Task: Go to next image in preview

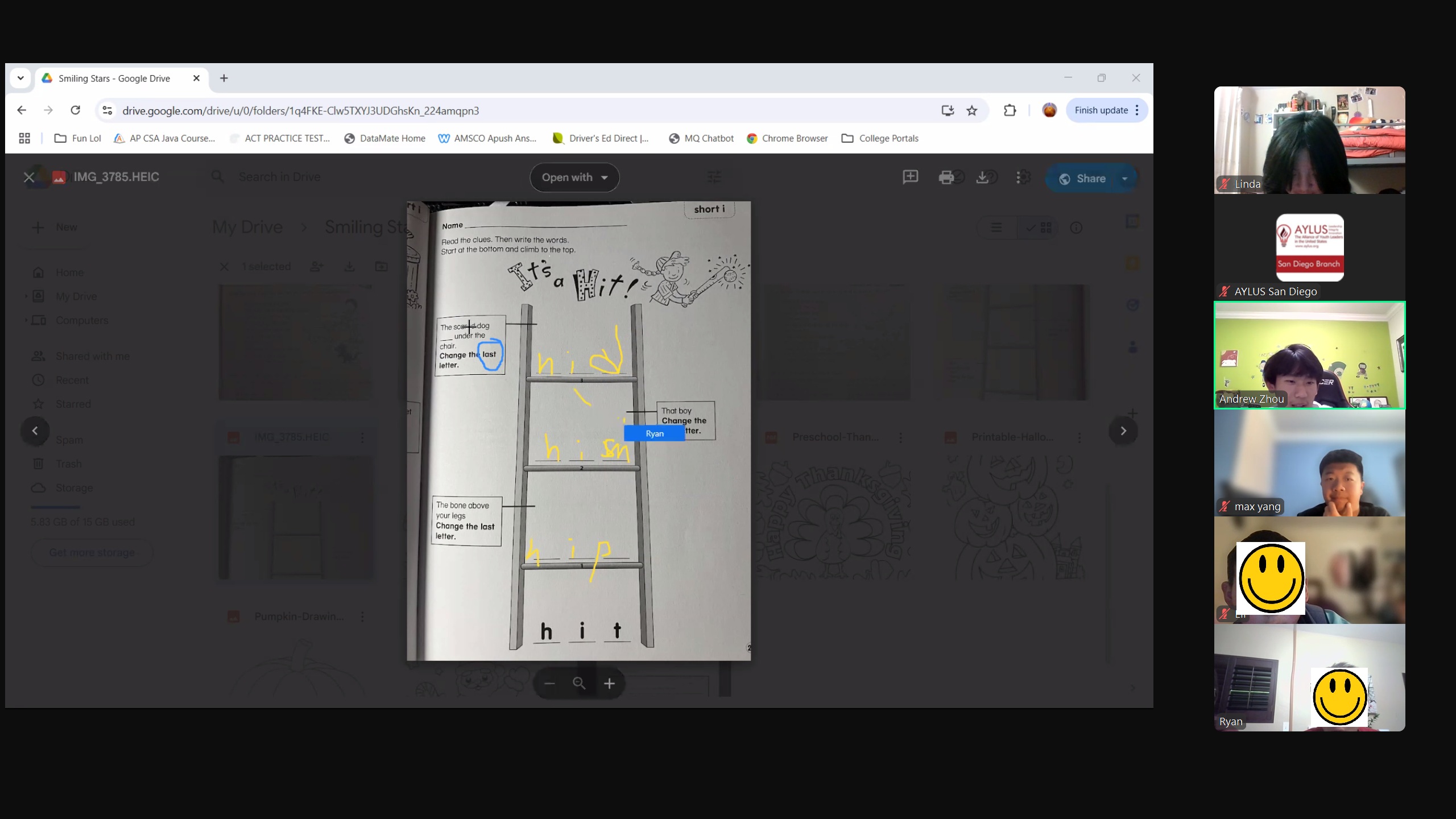Action: (x=1123, y=431)
